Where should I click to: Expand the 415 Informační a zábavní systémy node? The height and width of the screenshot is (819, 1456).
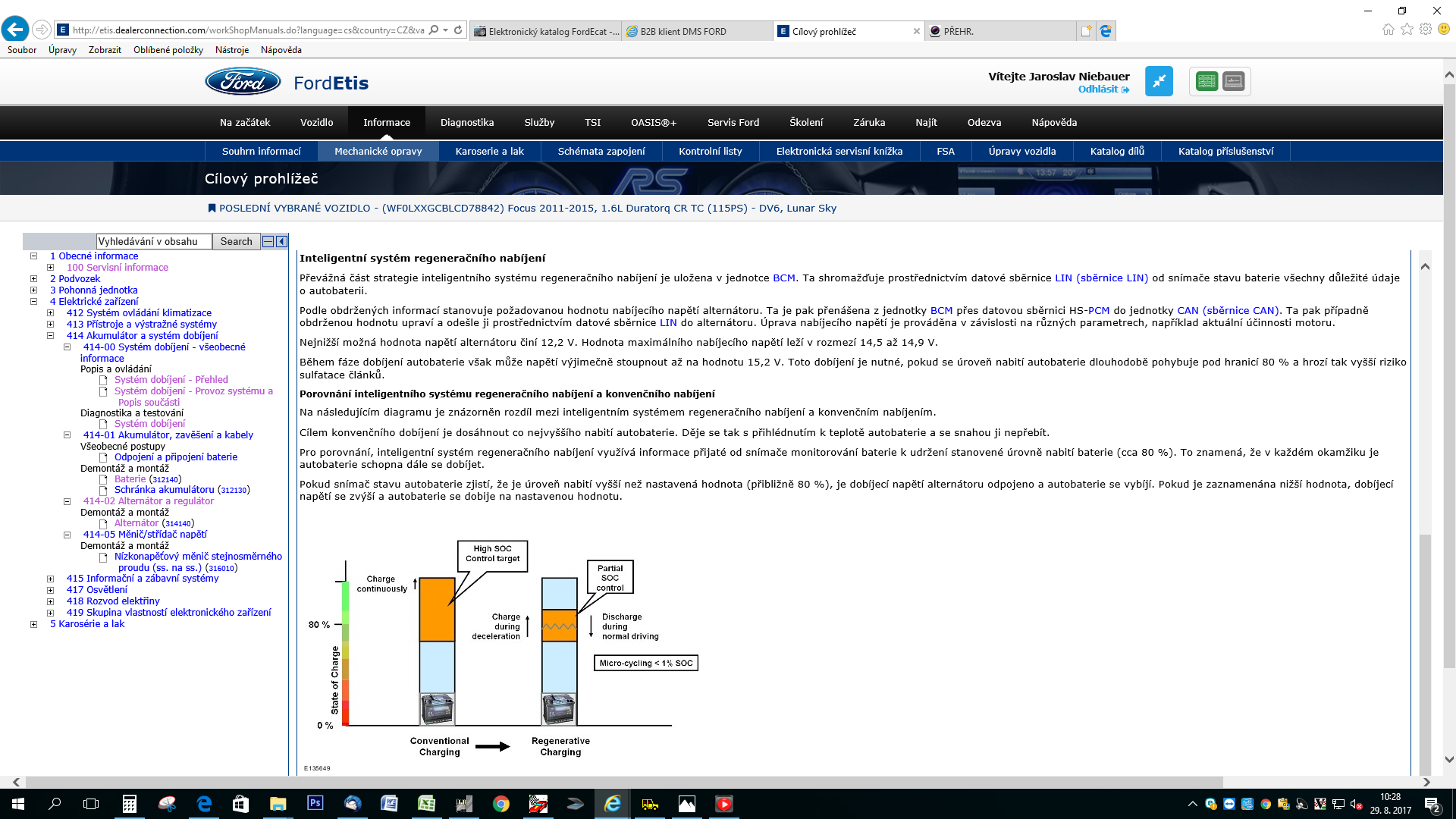click(x=50, y=579)
